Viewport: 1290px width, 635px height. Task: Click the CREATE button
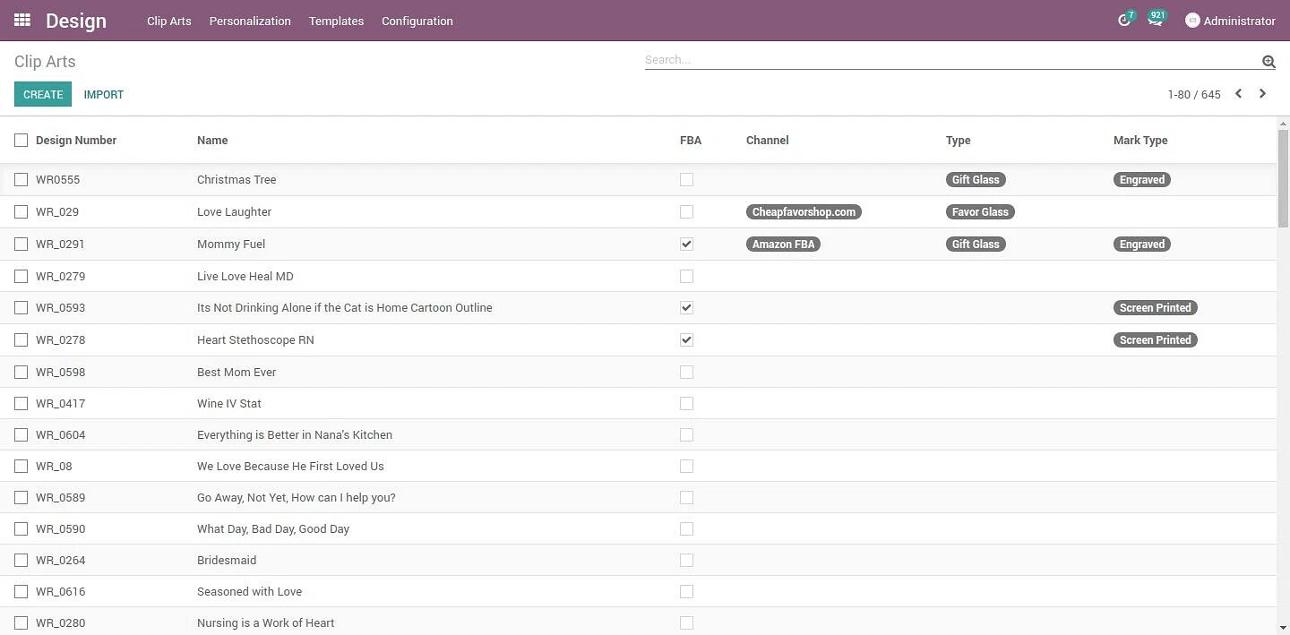coord(43,95)
